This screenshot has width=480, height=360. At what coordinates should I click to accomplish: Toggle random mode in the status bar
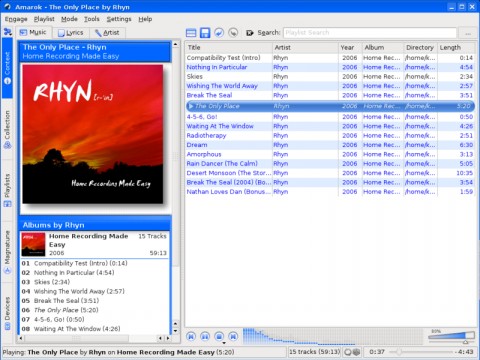click(356, 352)
